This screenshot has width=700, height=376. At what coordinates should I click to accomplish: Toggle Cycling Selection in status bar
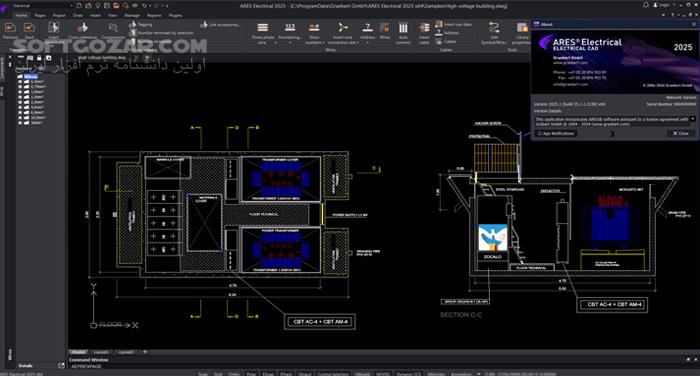pos(333,374)
